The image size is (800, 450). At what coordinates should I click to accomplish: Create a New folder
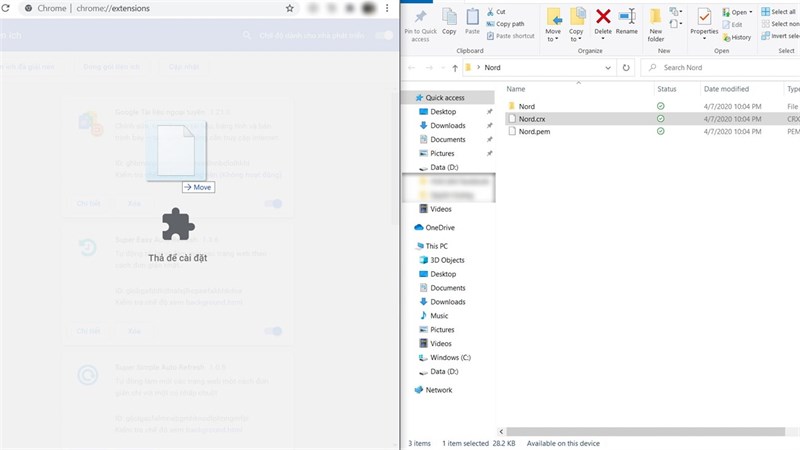point(656,25)
